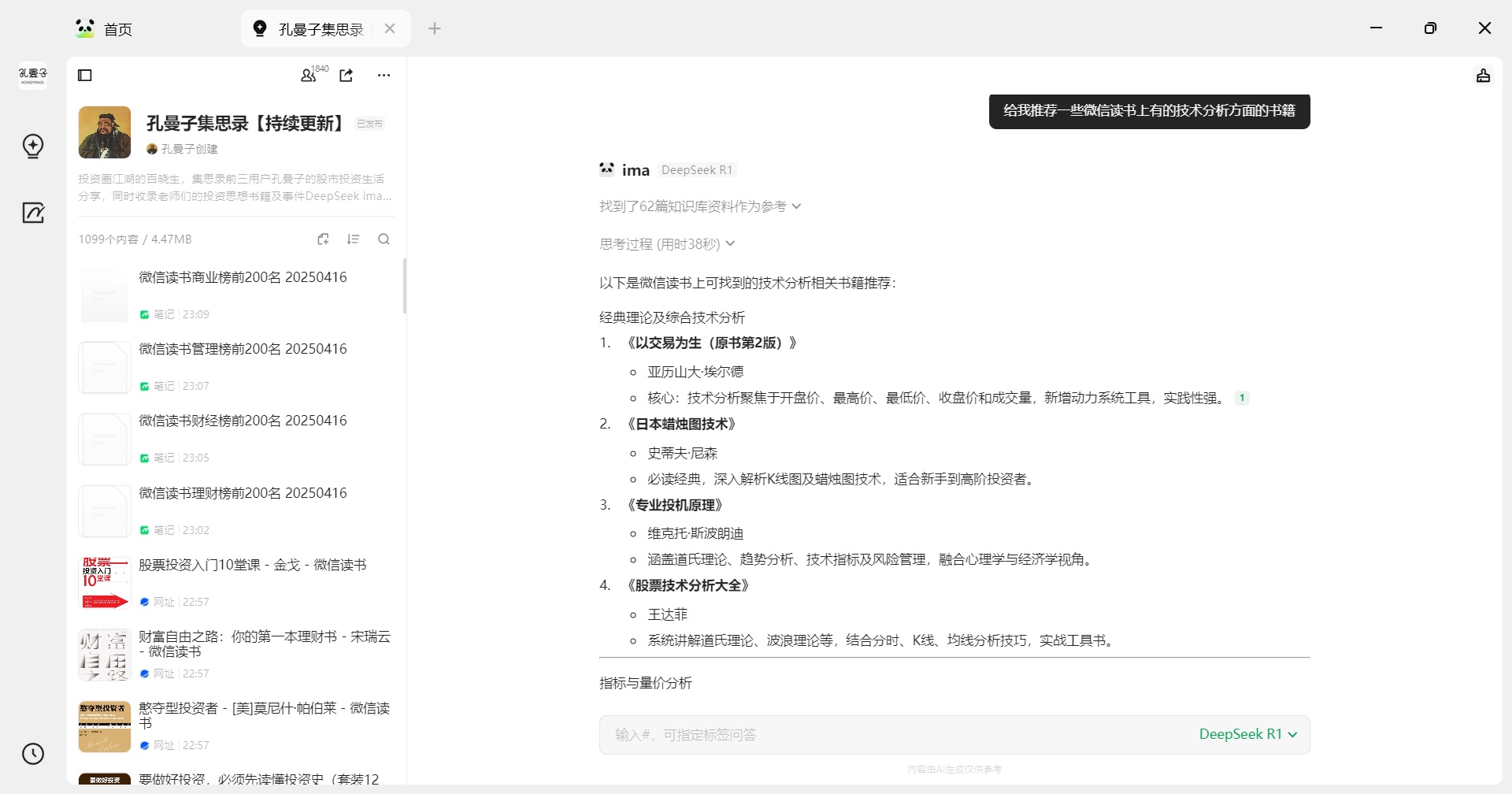This screenshot has height=794, width=1512.
Task: Click the clear conversation icon at top right
Action: [1483, 76]
